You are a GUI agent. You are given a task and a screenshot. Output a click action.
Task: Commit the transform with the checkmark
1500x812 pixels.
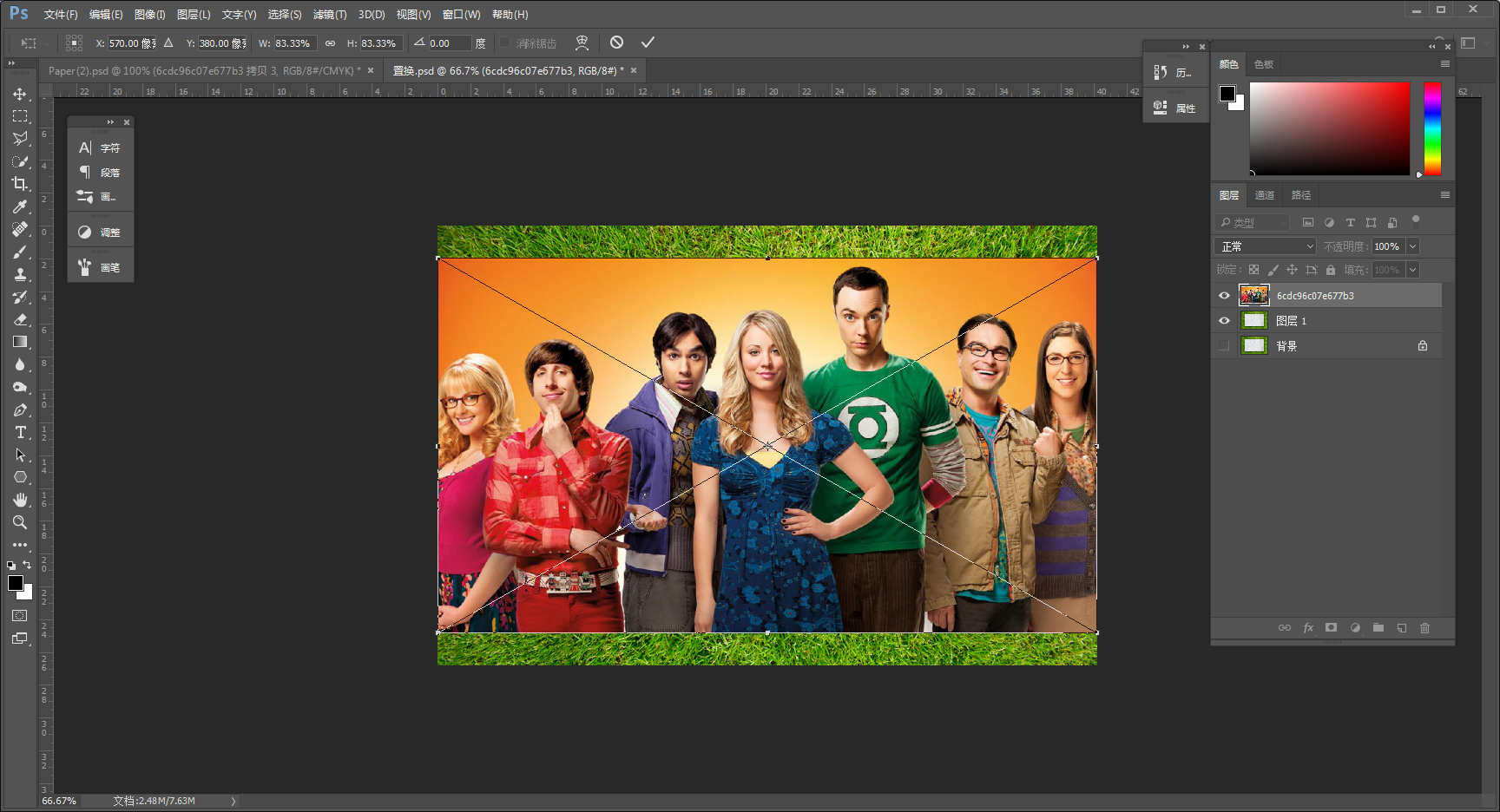(x=648, y=43)
